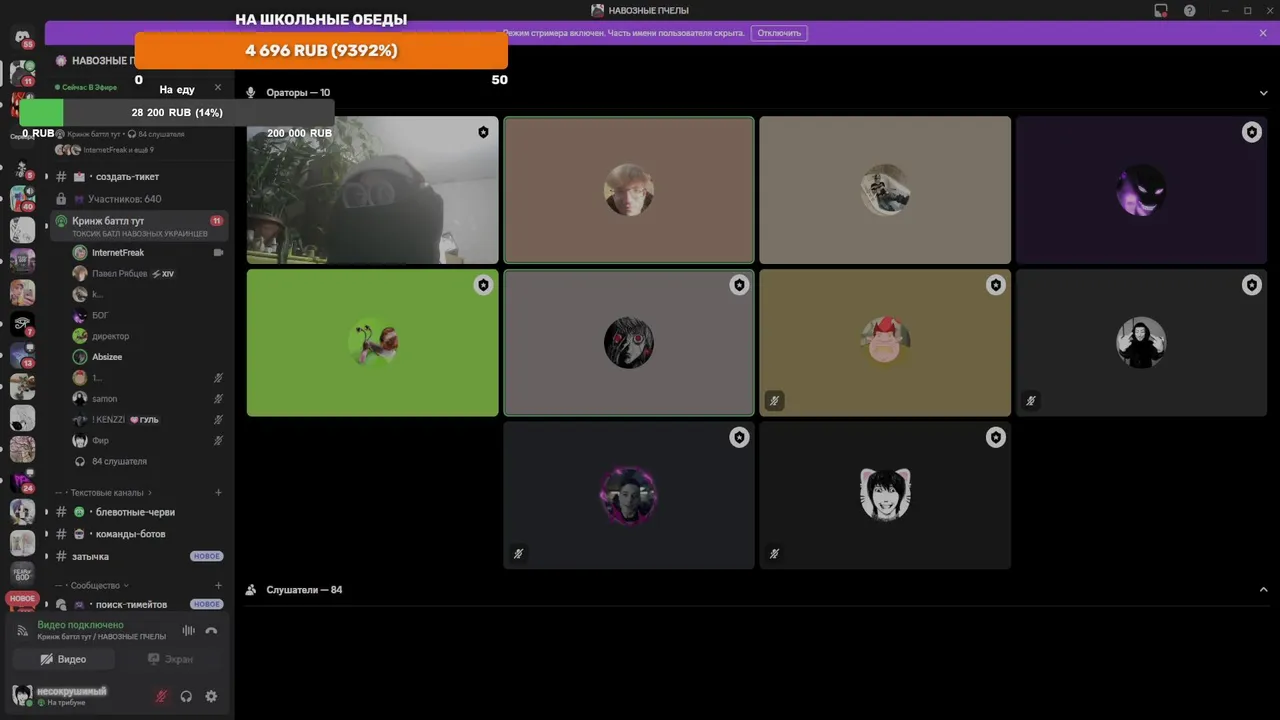Viewport: 1280px width, 720px height.
Task: Click muted mic icon on cat-ear avatar tile
Action: (774, 553)
